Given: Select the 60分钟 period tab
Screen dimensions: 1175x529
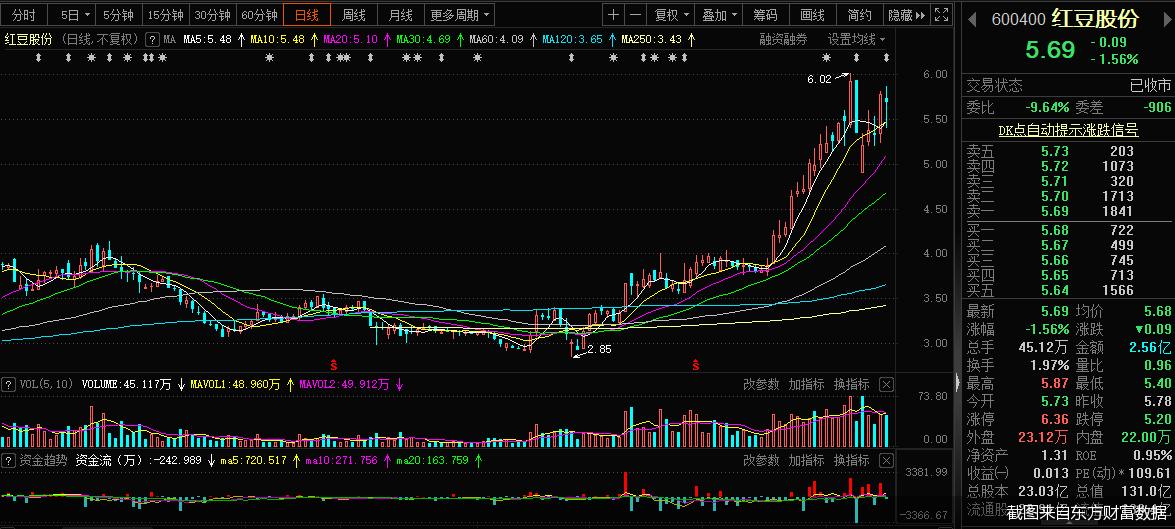Looking at the screenshot, I should click(x=259, y=15).
